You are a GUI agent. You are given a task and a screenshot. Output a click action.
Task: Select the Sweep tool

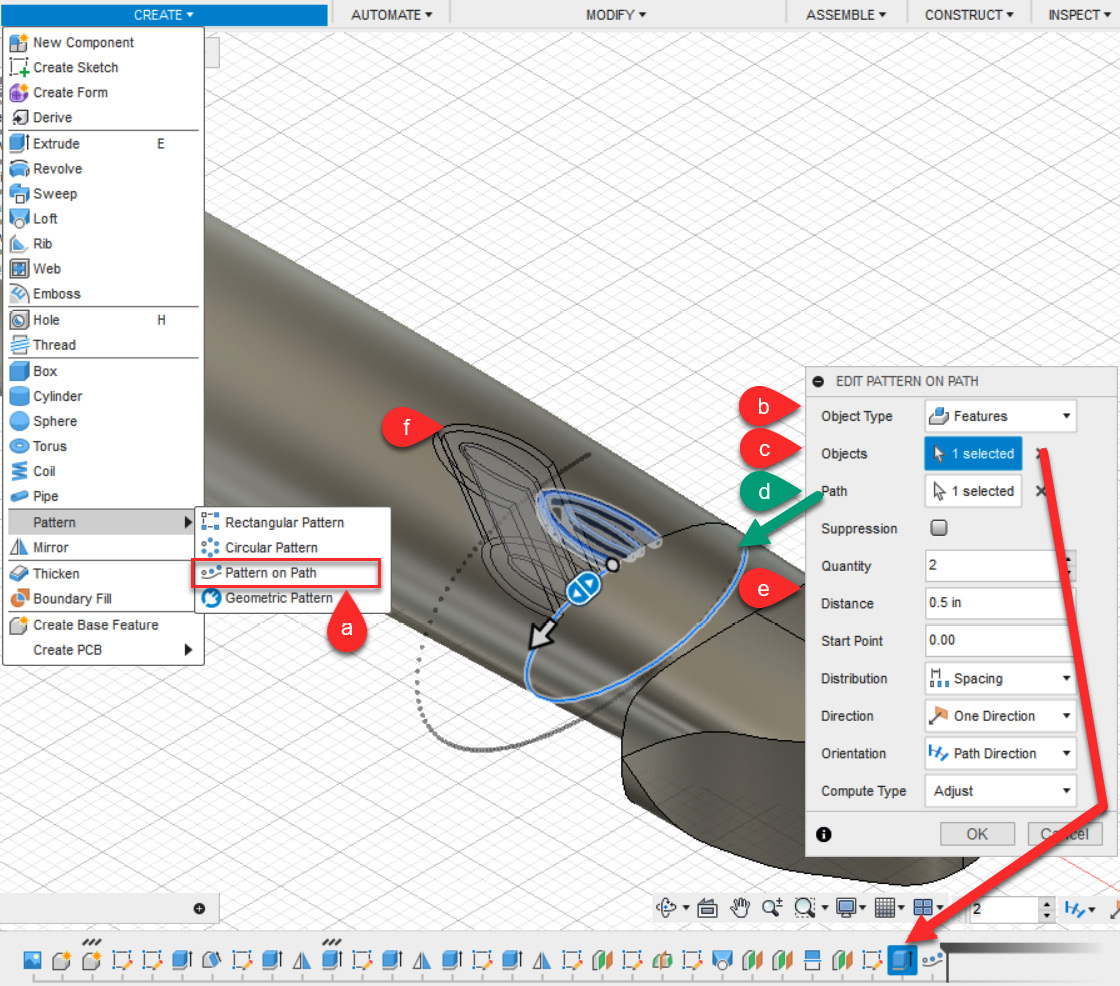pos(53,193)
